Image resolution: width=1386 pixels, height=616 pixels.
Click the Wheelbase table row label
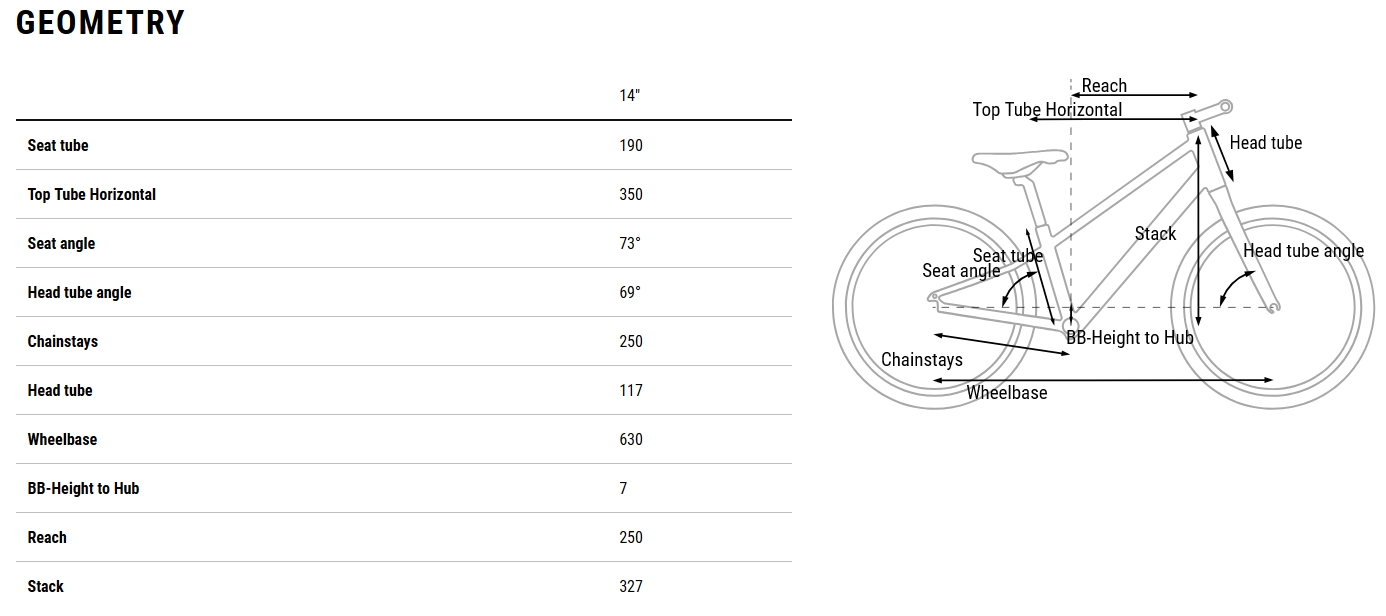coord(62,439)
